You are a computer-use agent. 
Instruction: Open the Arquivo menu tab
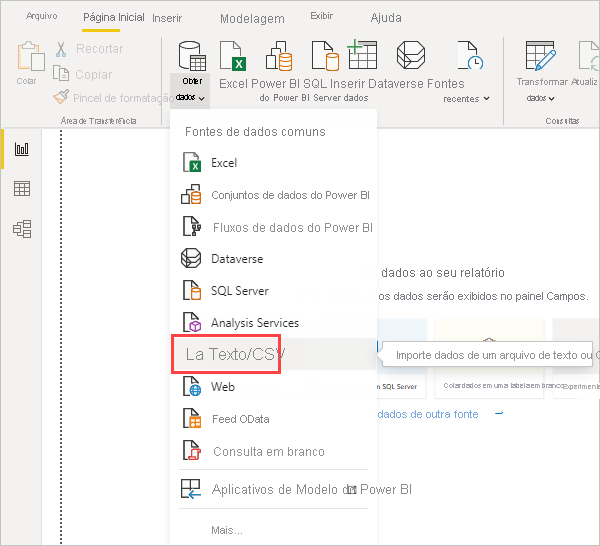[41, 16]
